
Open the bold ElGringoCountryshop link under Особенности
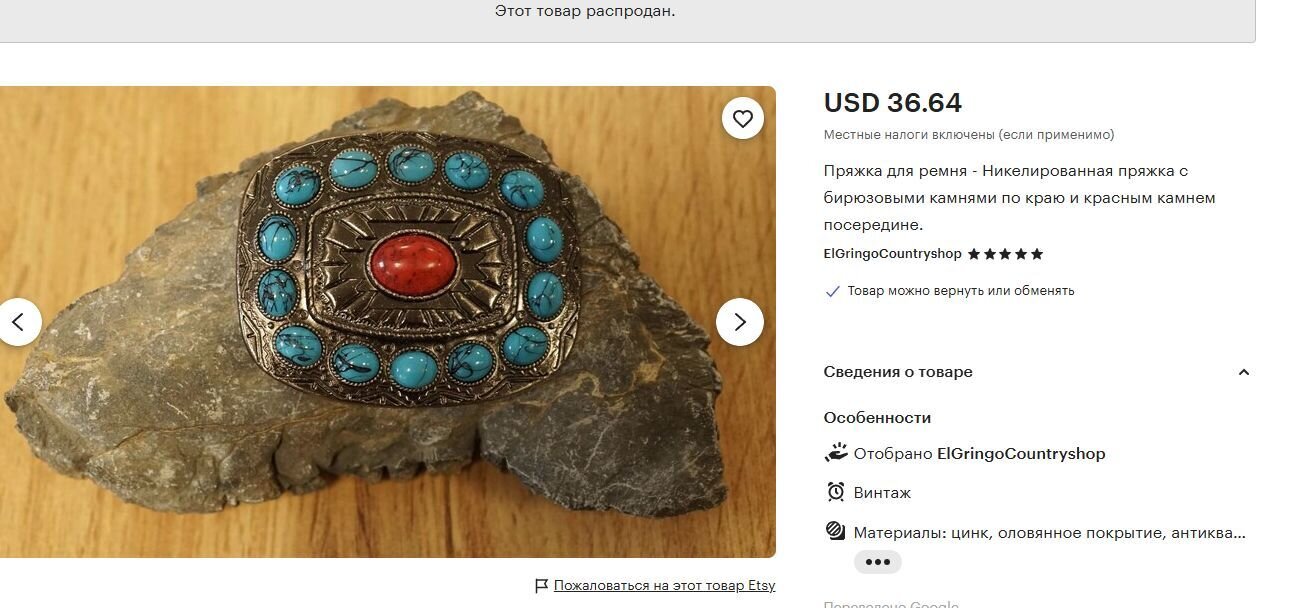point(1021,453)
